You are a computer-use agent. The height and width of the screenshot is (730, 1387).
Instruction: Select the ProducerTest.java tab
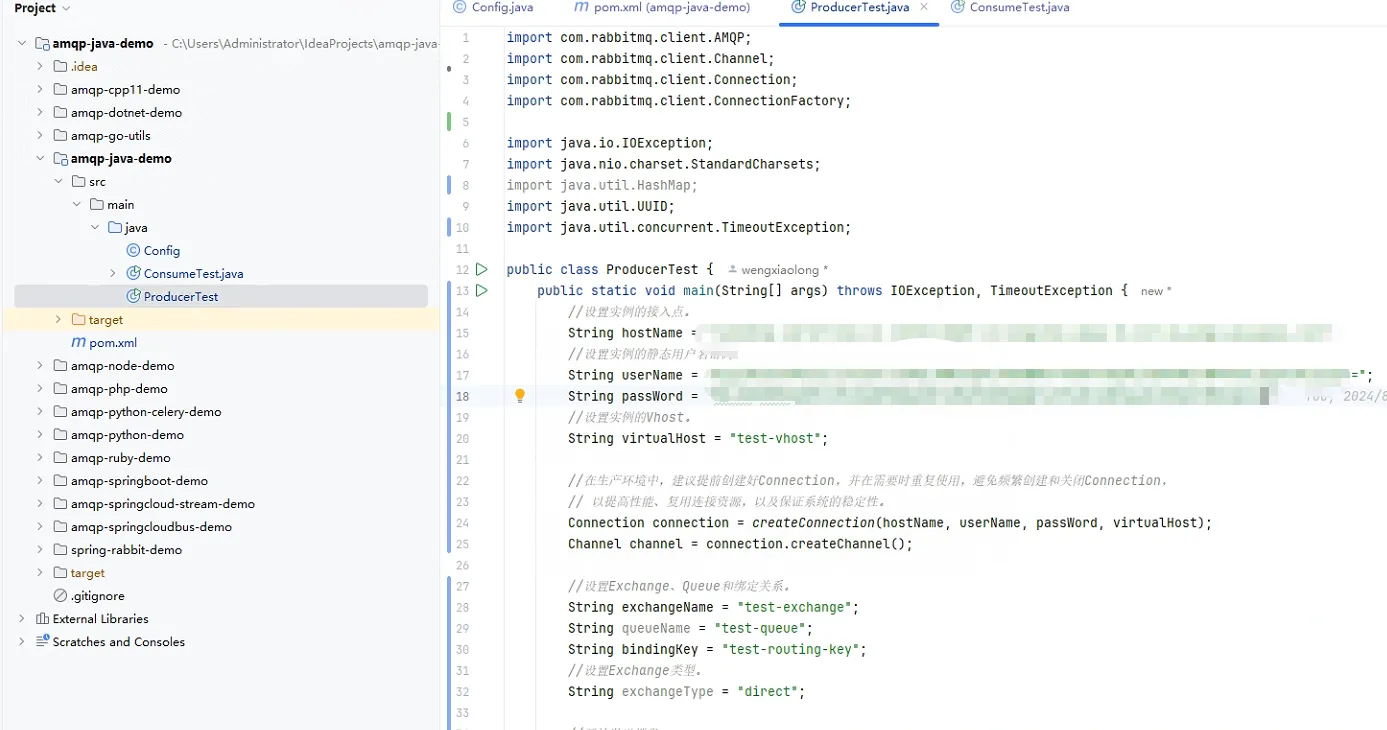point(859,7)
